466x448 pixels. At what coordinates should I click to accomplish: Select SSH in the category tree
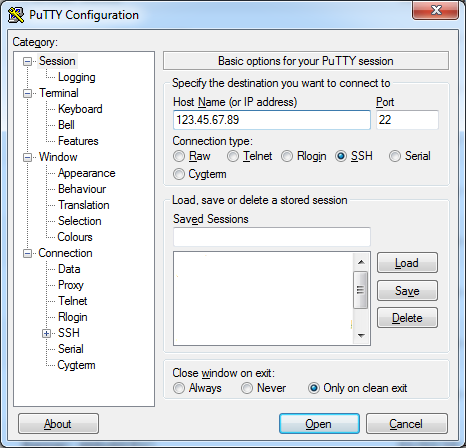(69, 333)
